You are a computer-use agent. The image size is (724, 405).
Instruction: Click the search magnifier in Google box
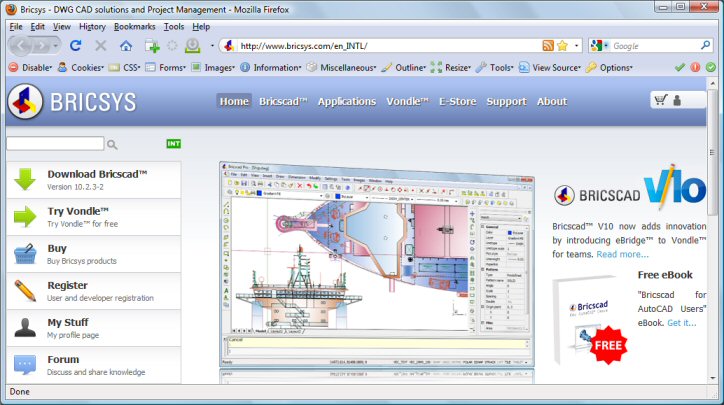[x=705, y=45]
